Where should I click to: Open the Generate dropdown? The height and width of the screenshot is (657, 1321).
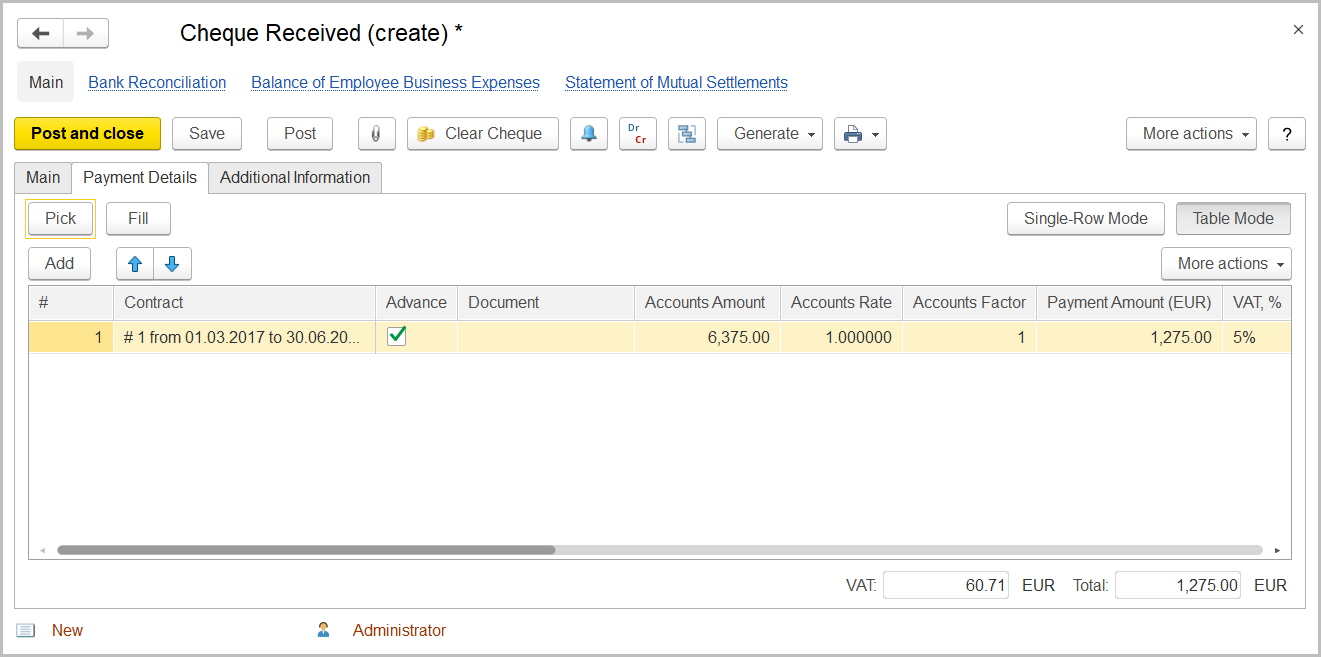pos(769,133)
